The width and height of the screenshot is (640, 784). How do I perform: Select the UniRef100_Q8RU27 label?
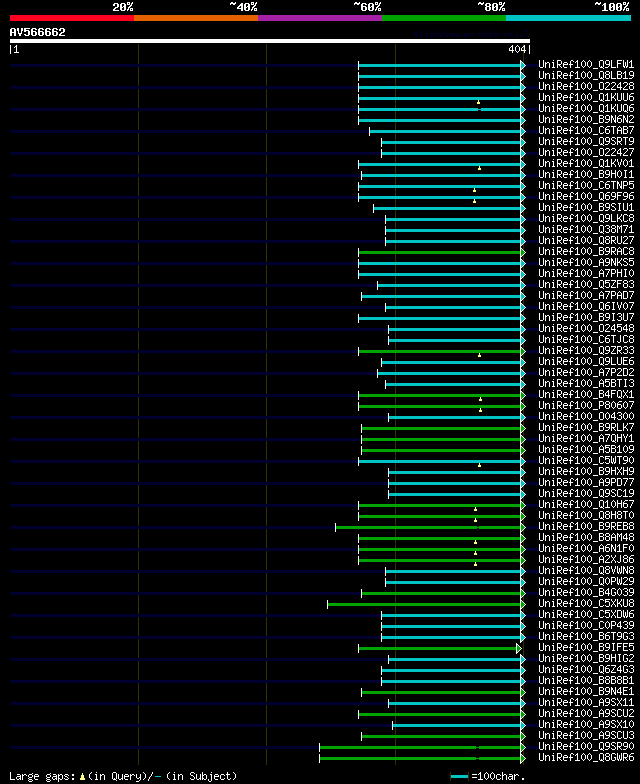(586, 240)
